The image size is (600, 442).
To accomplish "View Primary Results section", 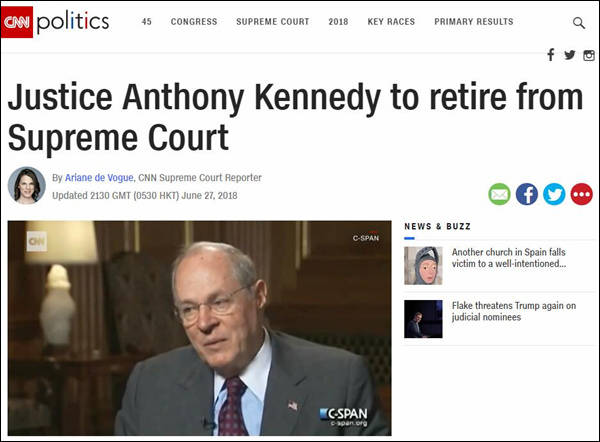I will click(x=474, y=22).
